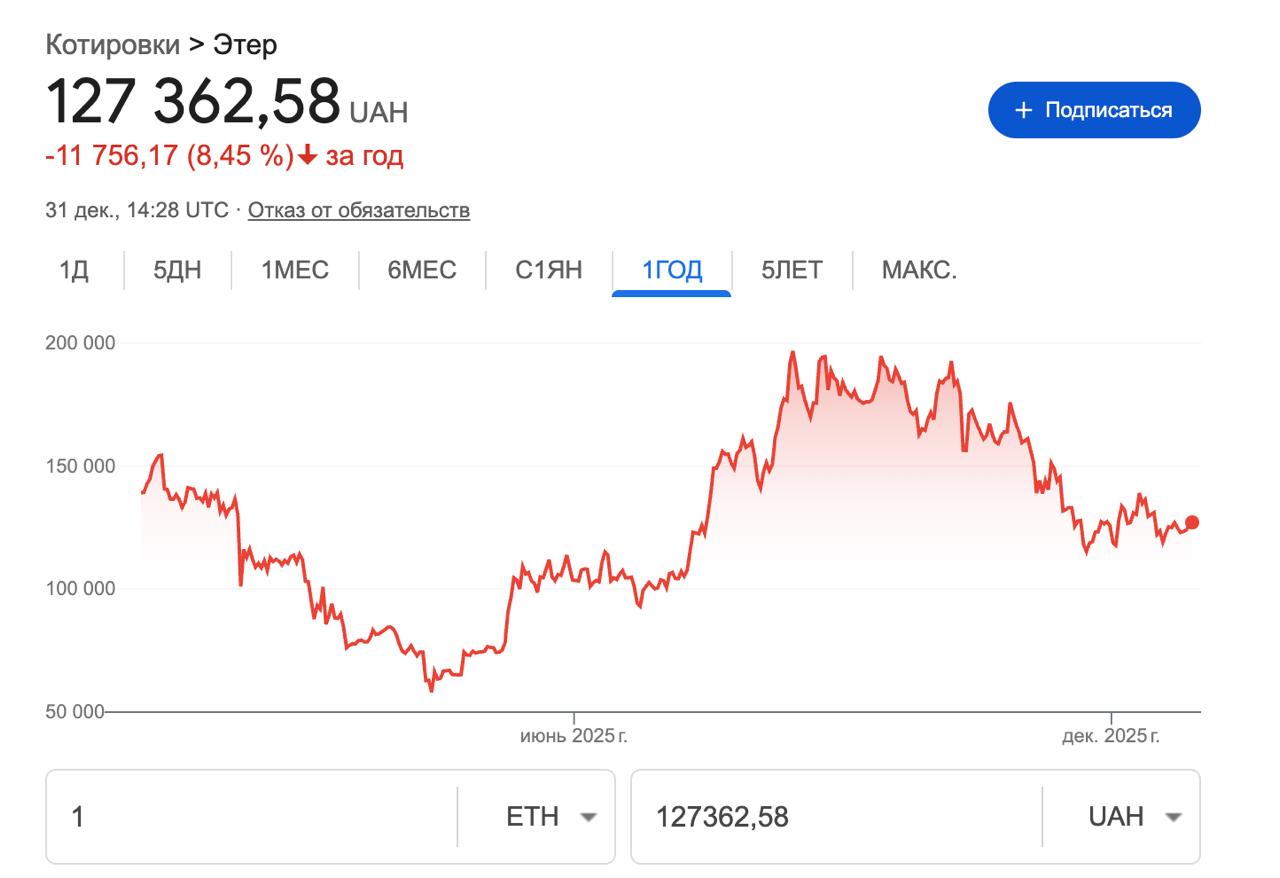Show the МАКС. full history tab
Image resolution: width=1280 pixels, height=878 pixels.
click(x=919, y=270)
